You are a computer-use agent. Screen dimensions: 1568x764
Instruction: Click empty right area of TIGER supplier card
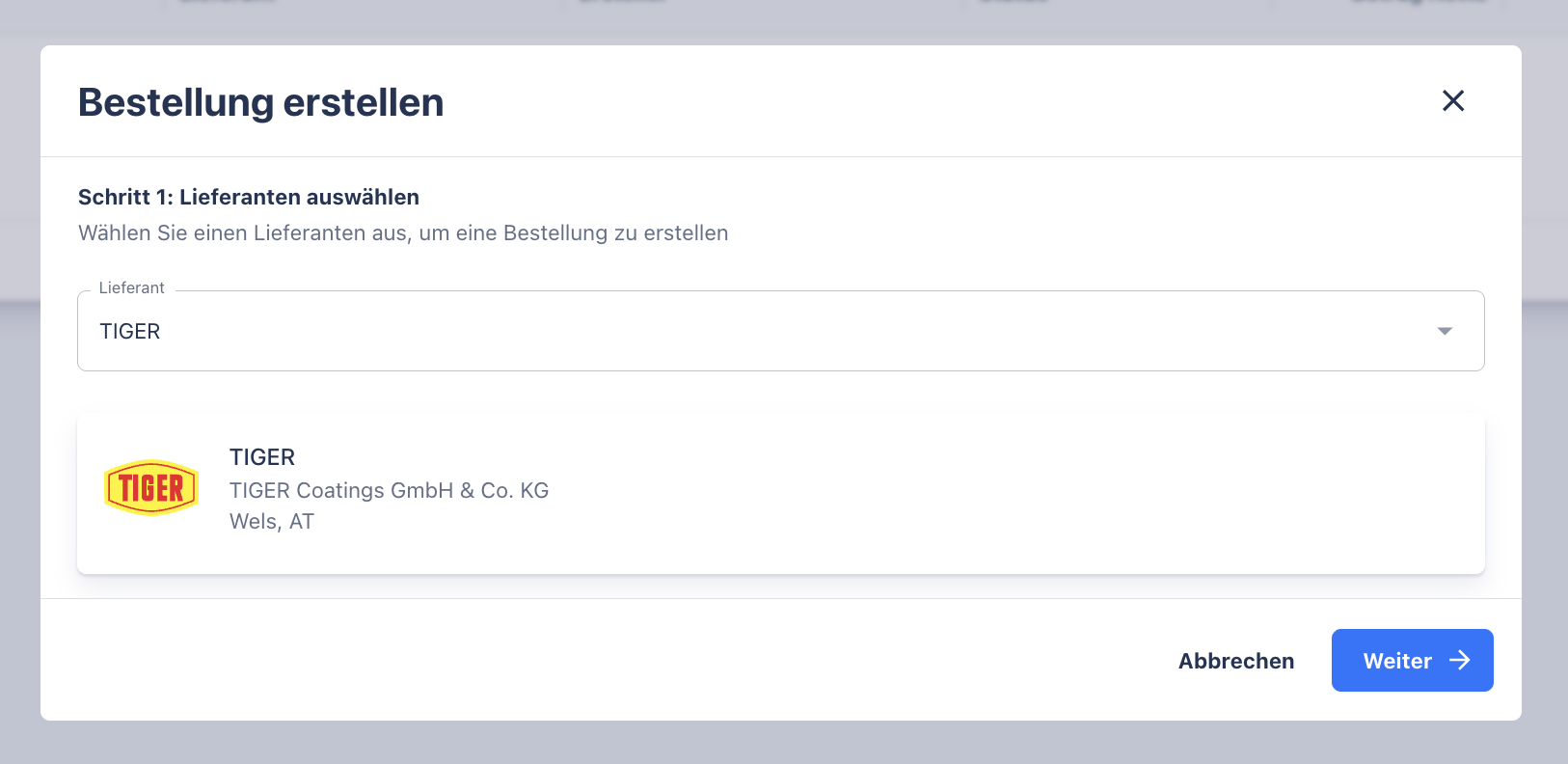point(1061,494)
